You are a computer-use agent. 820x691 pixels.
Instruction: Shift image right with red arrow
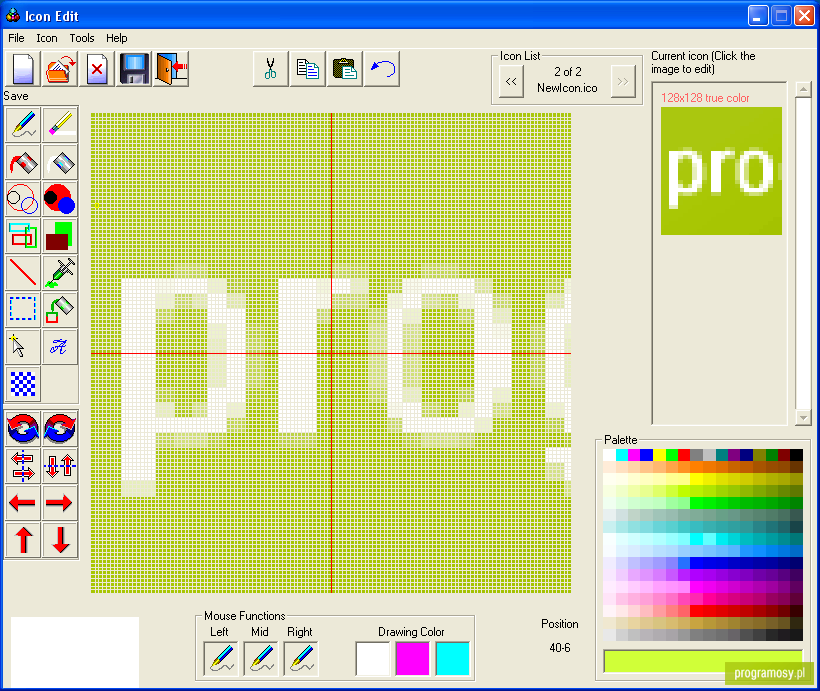[60, 503]
